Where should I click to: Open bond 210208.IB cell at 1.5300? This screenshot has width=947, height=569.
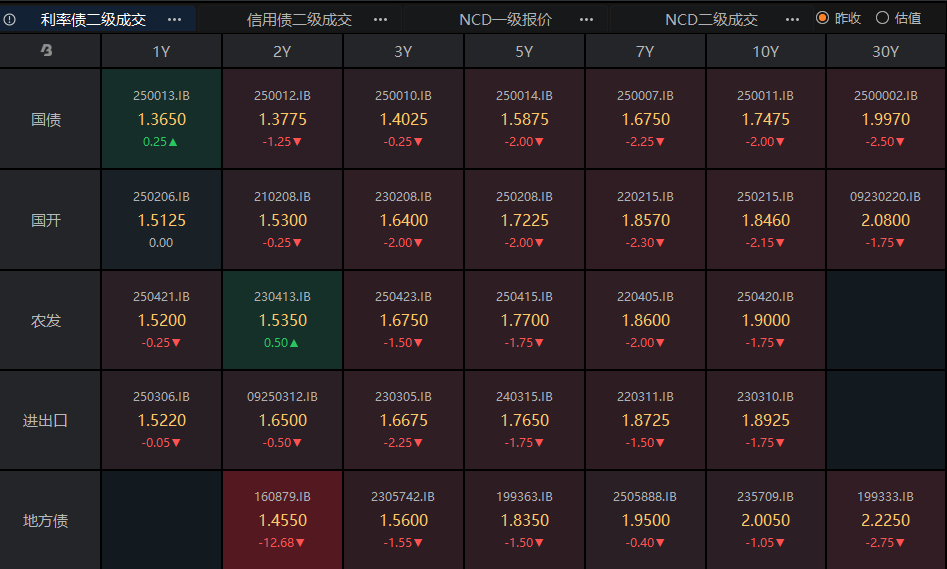tap(282, 219)
